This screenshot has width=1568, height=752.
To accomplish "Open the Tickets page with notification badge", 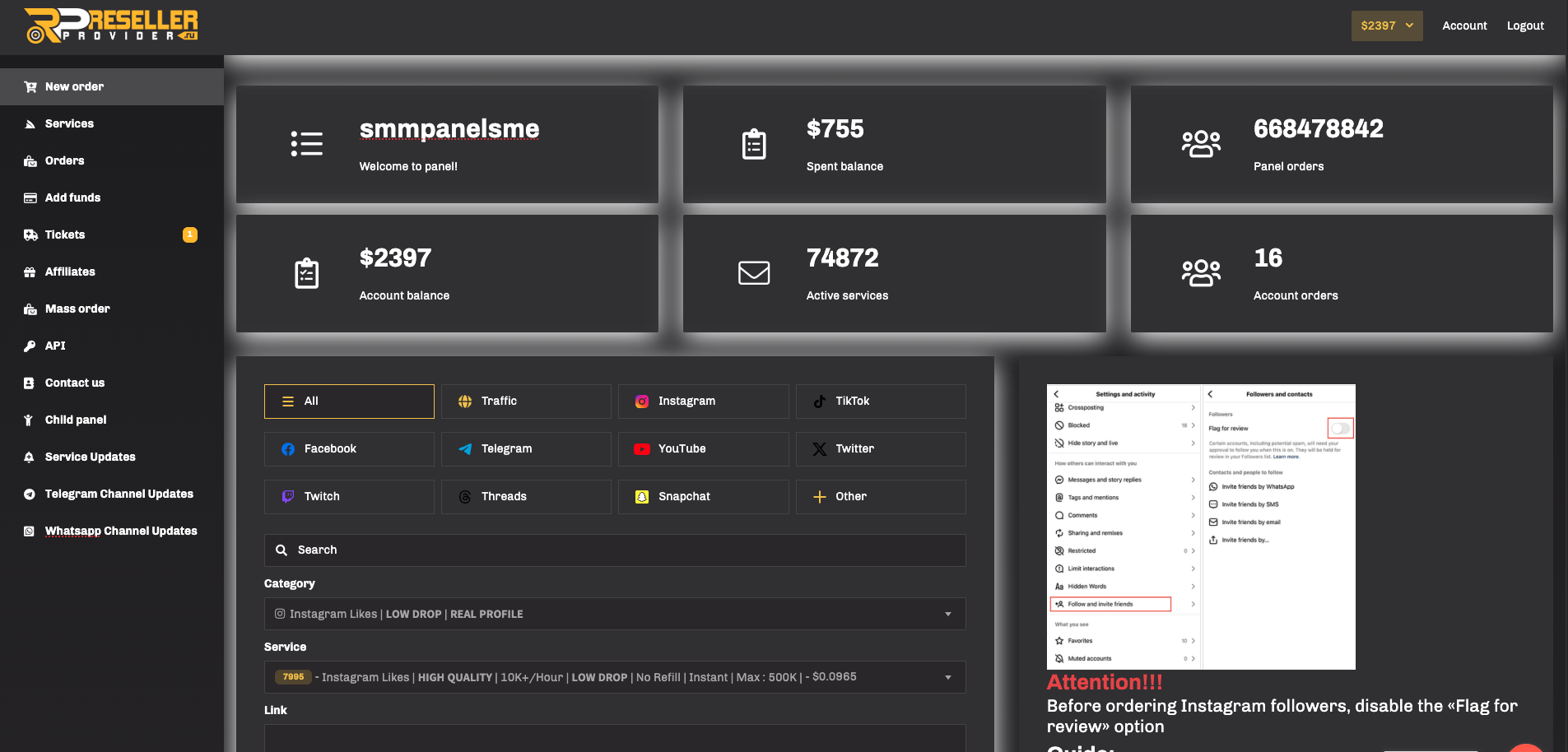I will click(65, 234).
